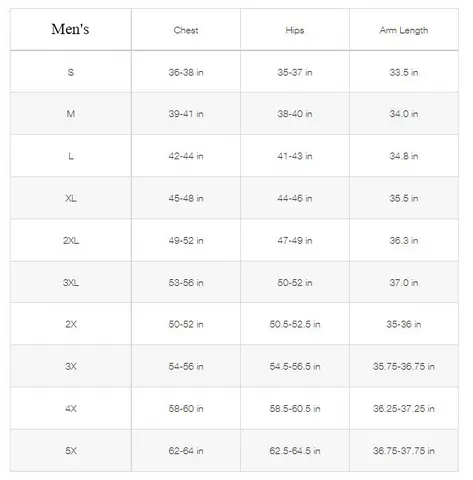Click the 3XL size row label
The image size is (473, 480).
pos(71,283)
